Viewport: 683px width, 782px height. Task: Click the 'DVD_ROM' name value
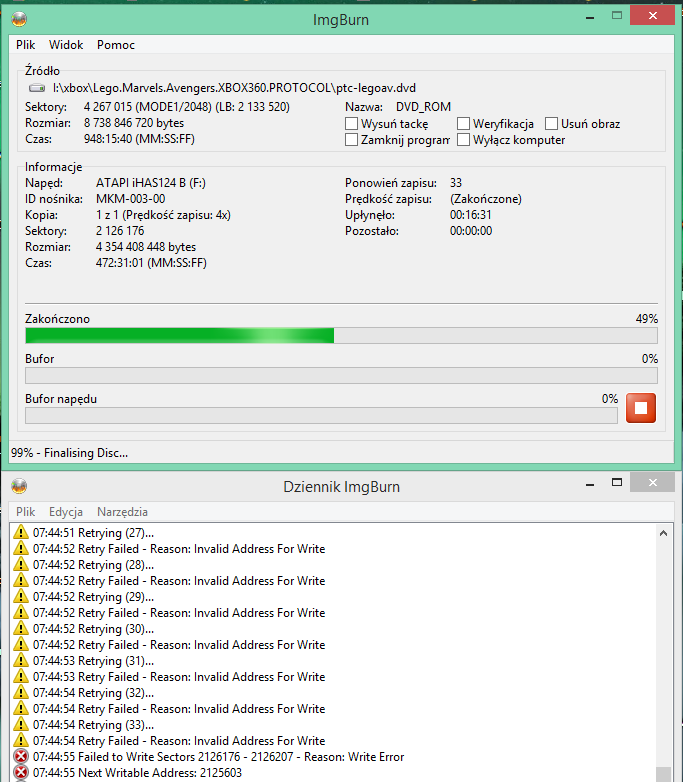[x=423, y=107]
